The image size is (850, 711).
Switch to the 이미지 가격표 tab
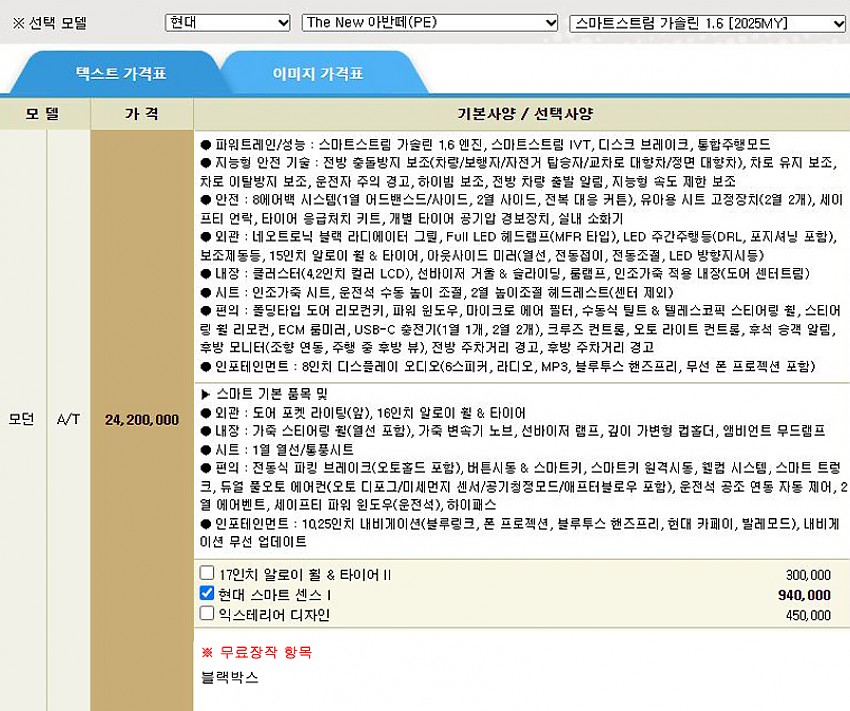point(317,74)
